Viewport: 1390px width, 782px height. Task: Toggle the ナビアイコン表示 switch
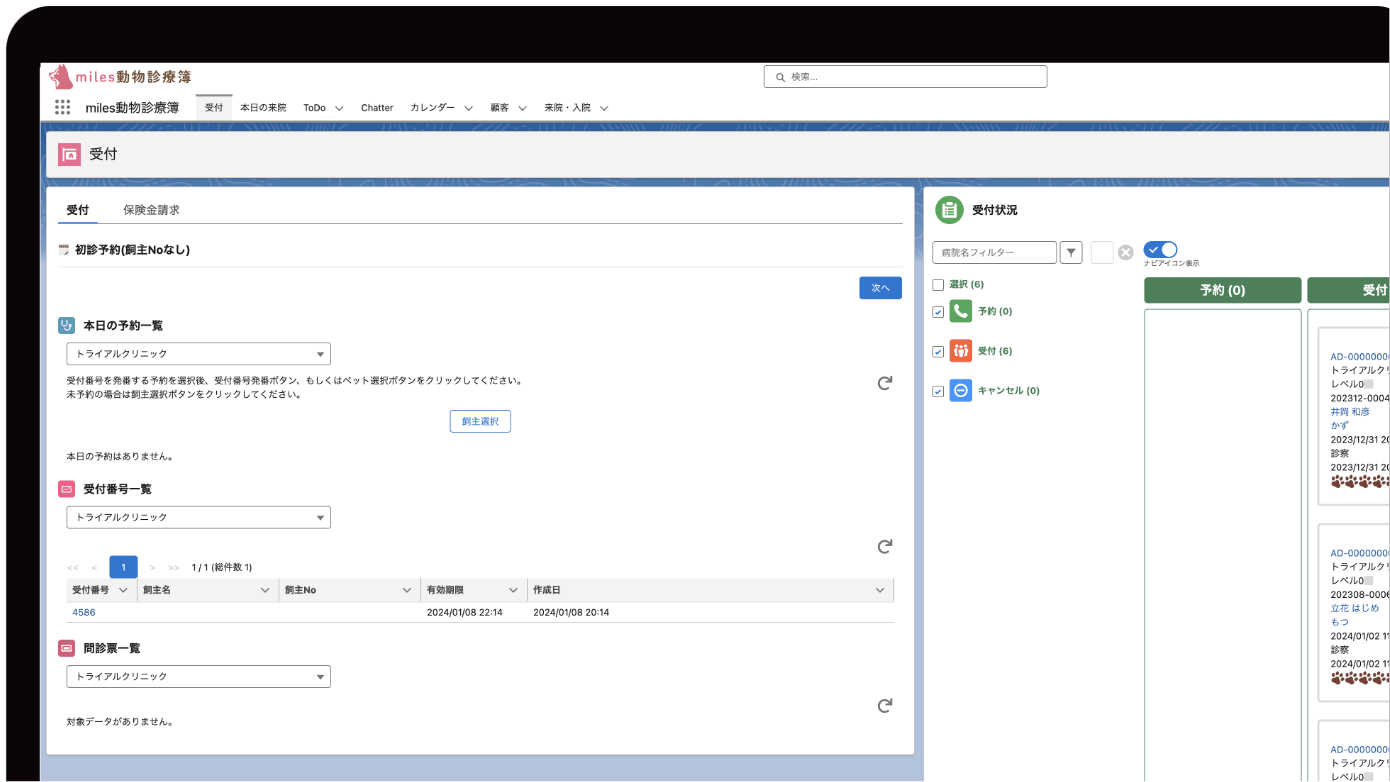point(1161,249)
